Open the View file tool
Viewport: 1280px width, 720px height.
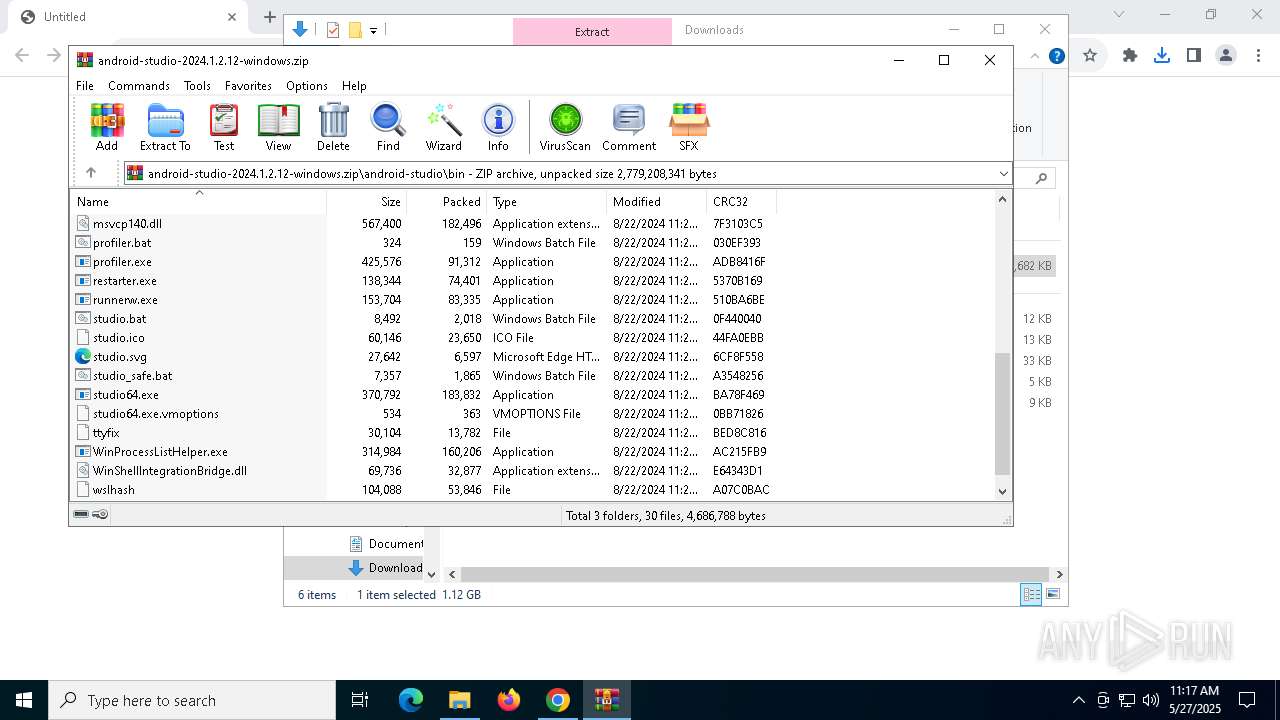coord(278,127)
